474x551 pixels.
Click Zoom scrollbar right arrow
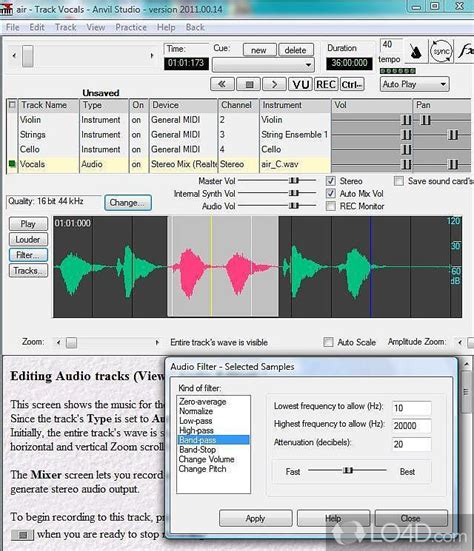point(157,342)
